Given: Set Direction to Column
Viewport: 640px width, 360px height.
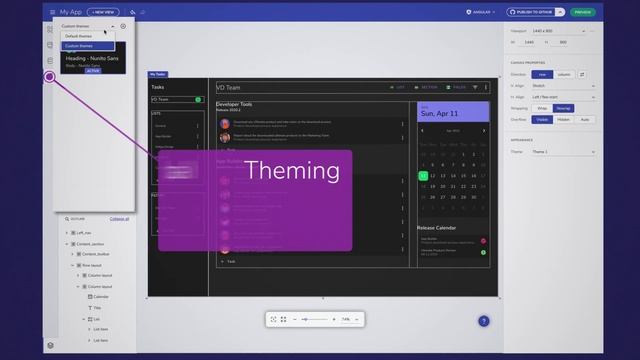Looking at the screenshot, I should 564,75.
